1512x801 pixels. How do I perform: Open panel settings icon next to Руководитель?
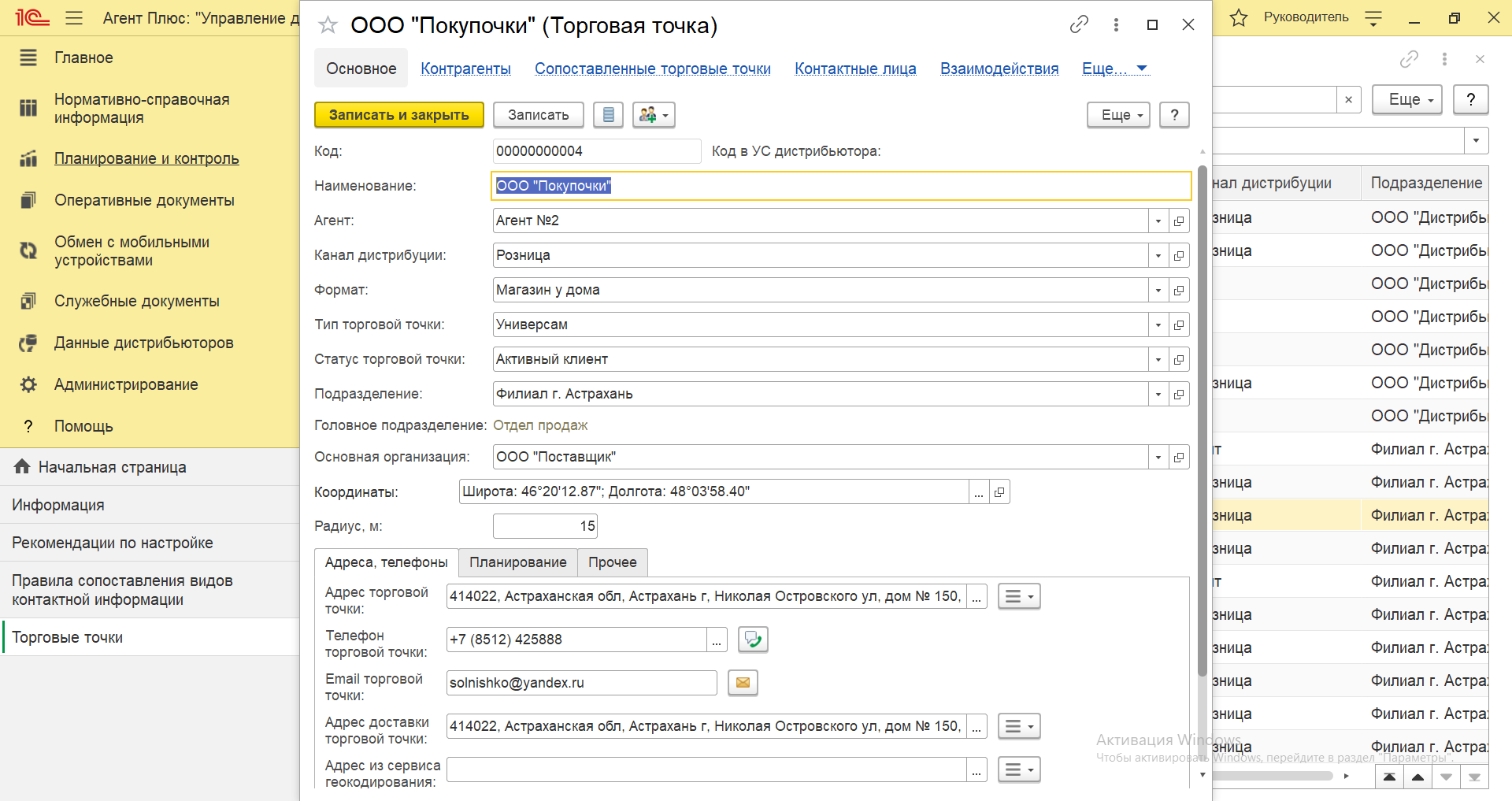[x=1373, y=17]
